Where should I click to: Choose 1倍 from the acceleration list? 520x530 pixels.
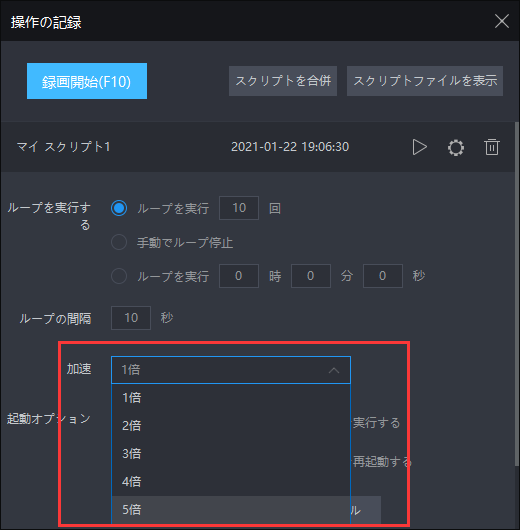[231, 398]
